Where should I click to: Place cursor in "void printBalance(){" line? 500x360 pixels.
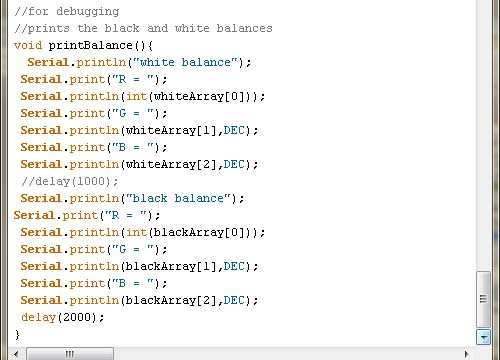tap(83, 45)
